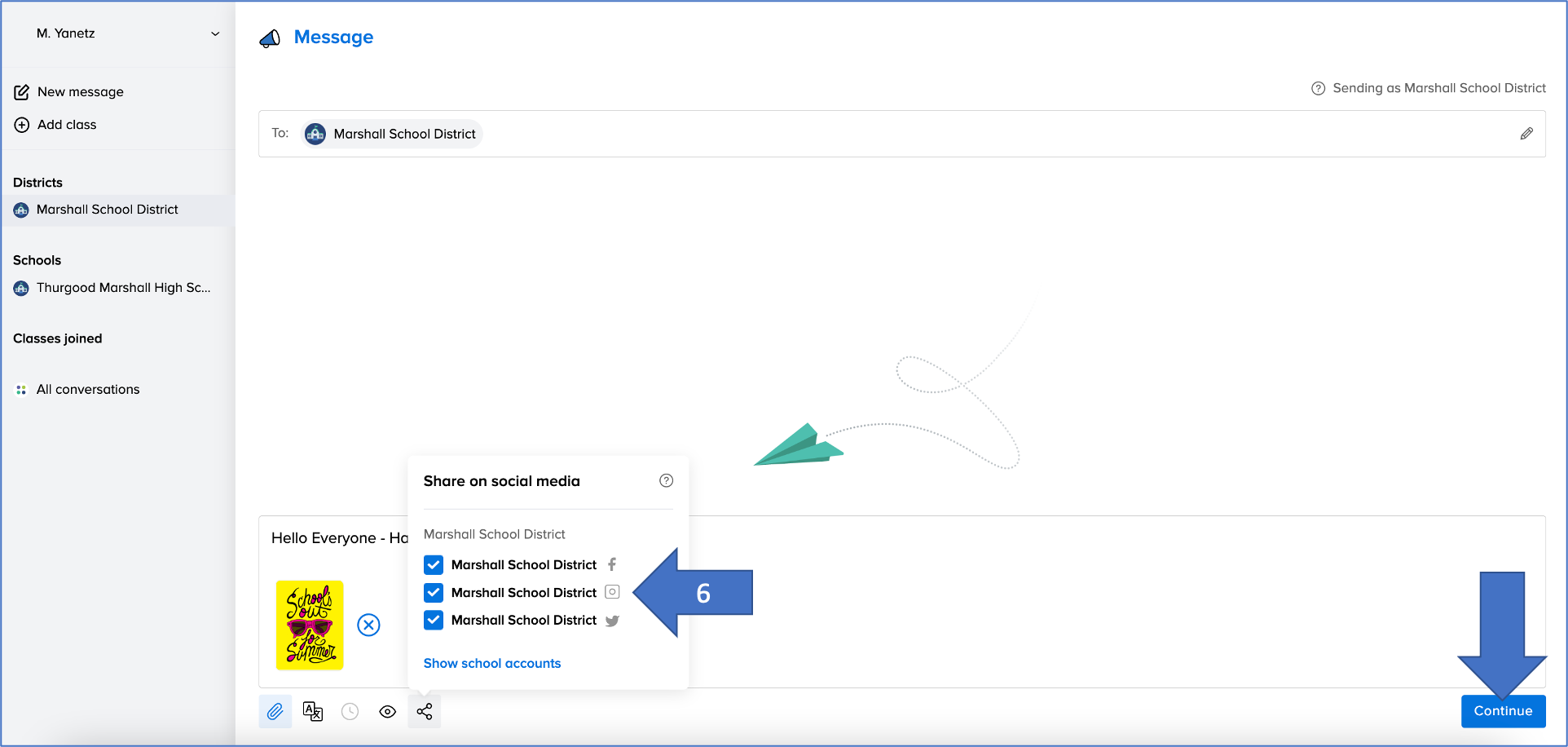1568x747 pixels.
Task: Click the paperclip attachment icon
Action: [275, 711]
